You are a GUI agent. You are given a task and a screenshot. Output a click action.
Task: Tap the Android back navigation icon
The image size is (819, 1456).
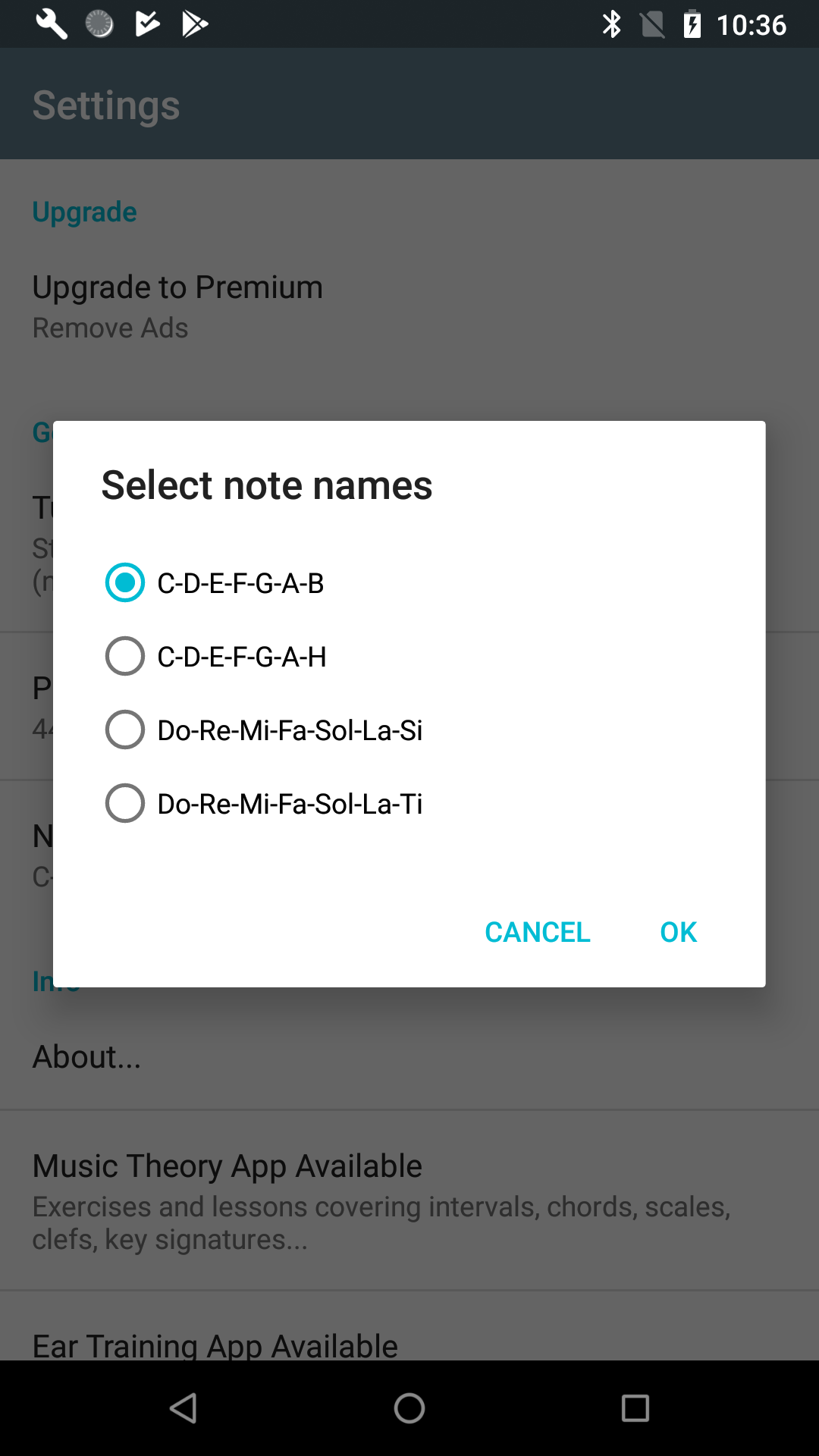pyautogui.click(x=184, y=1408)
